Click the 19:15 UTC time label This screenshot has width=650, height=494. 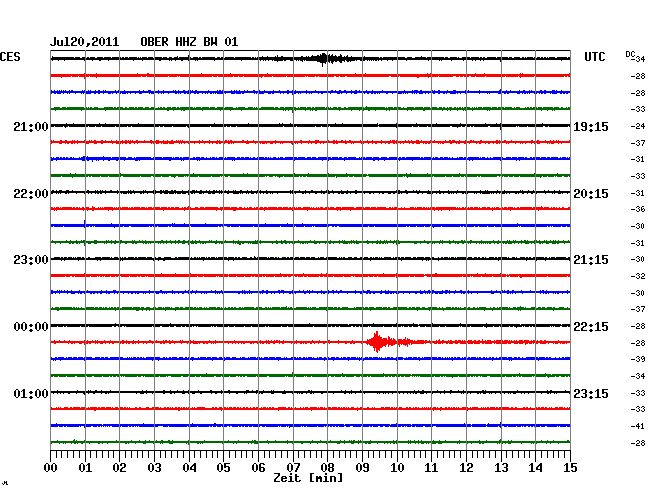[x=591, y=126]
